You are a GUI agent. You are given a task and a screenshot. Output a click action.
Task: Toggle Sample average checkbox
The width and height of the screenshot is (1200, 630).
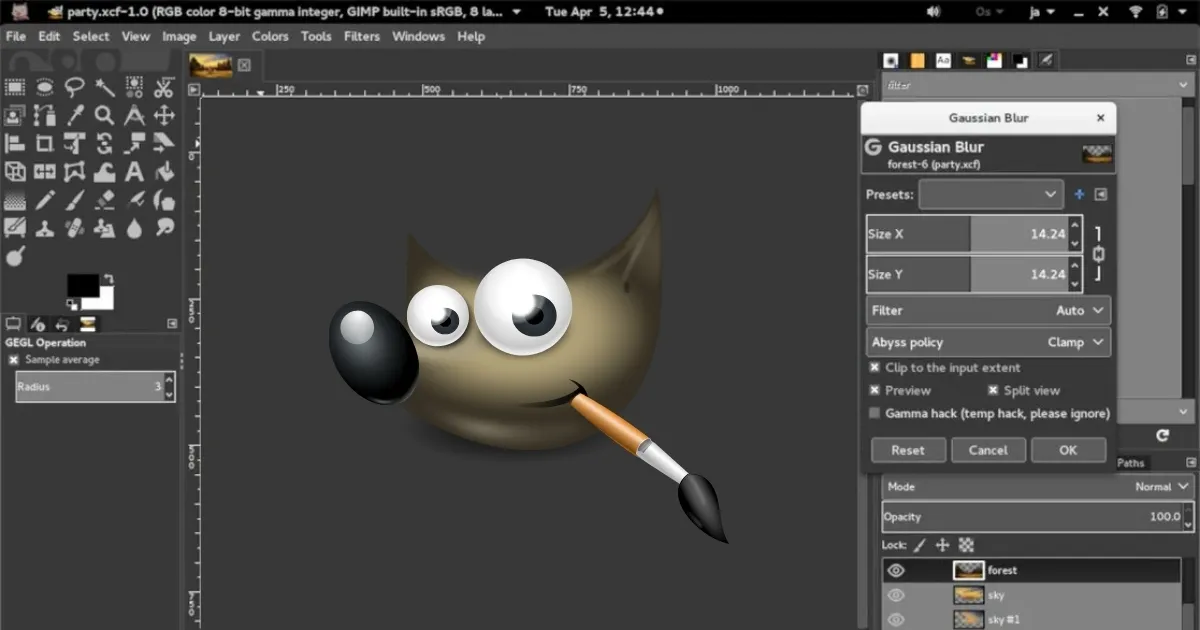pyautogui.click(x=14, y=360)
